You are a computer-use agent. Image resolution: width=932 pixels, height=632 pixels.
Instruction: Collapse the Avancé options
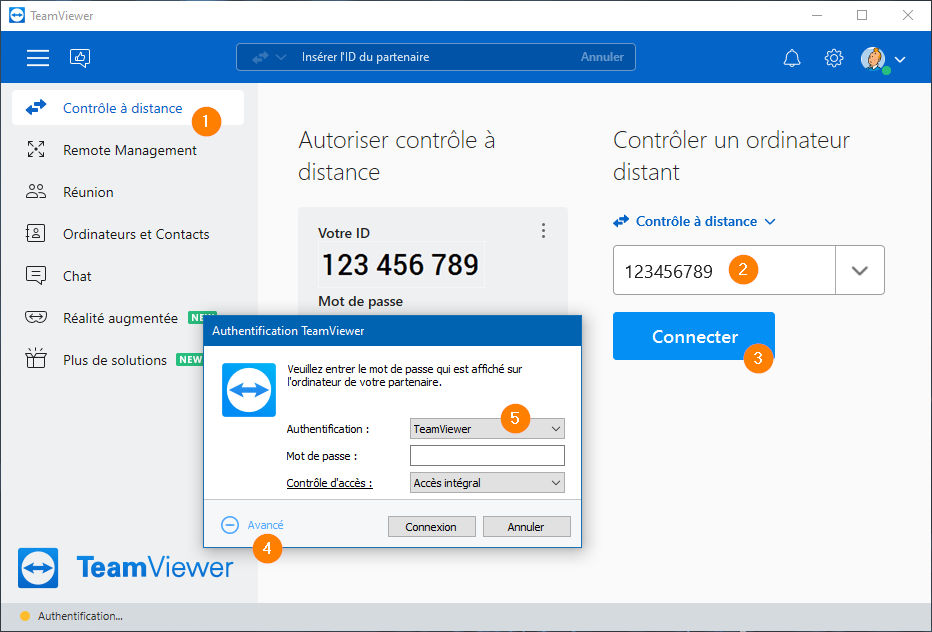coord(252,525)
